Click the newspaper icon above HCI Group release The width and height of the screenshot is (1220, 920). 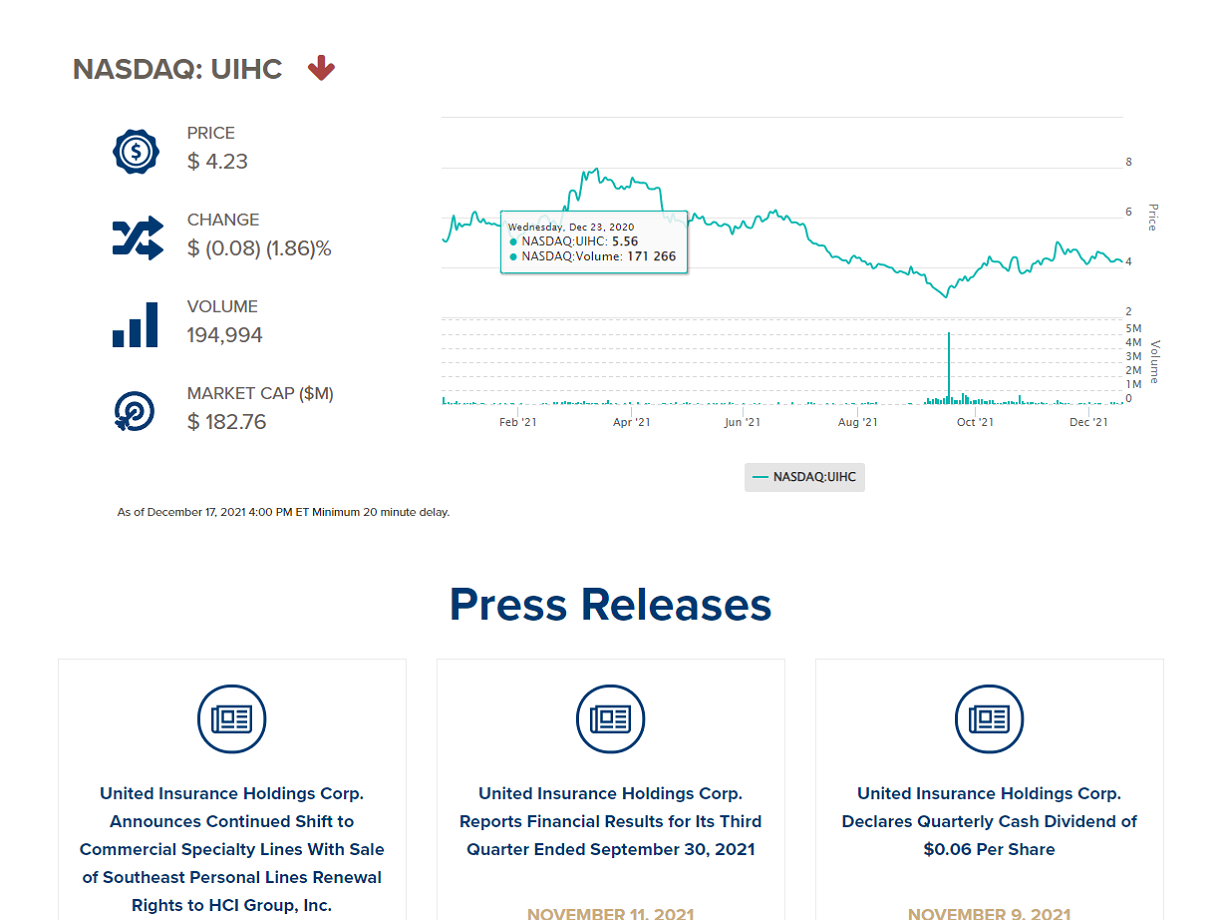point(232,719)
